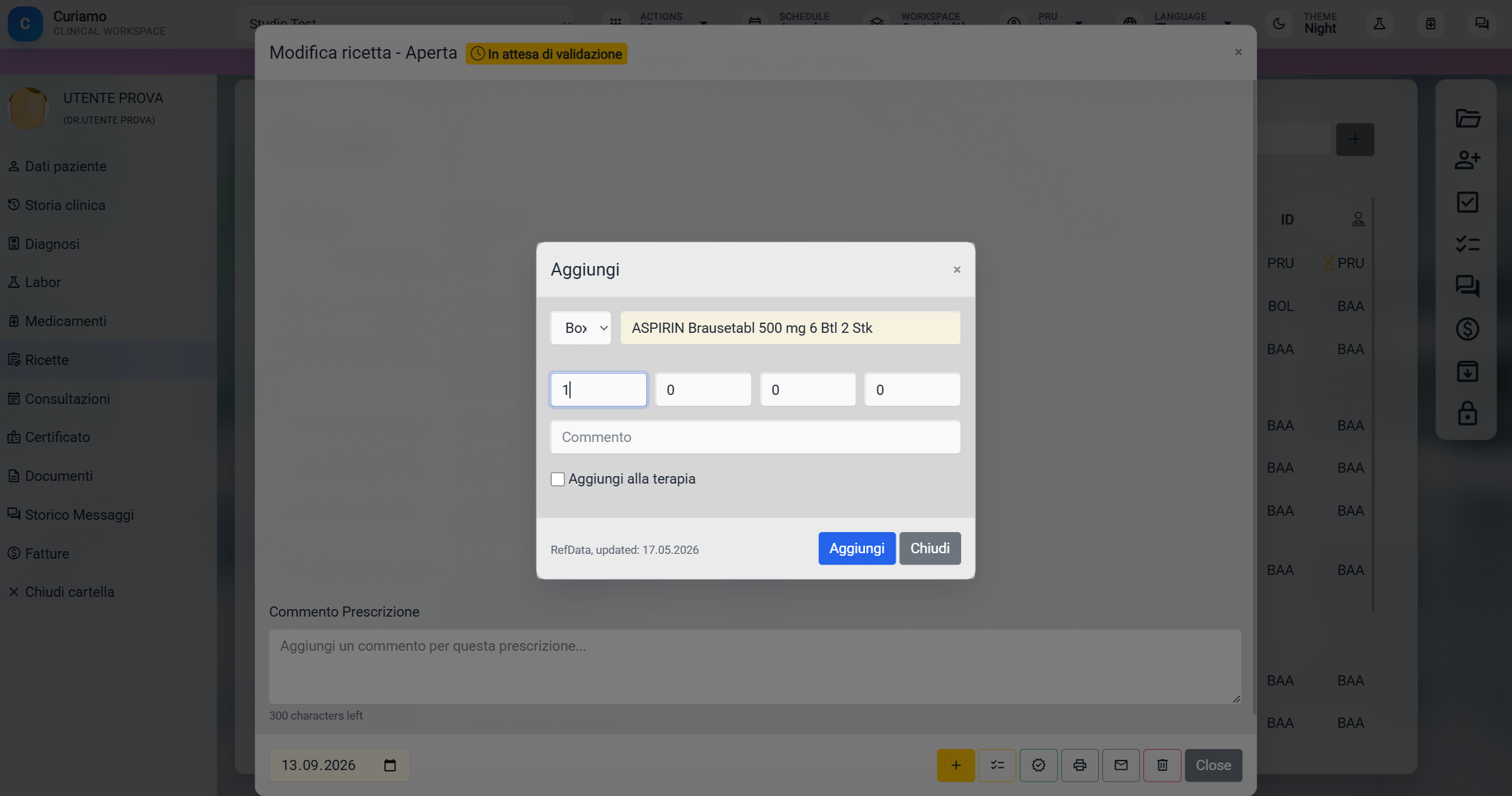Click the blue Aggiungi button
This screenshot has height=796, width=1512.
[x=857, y=548]
